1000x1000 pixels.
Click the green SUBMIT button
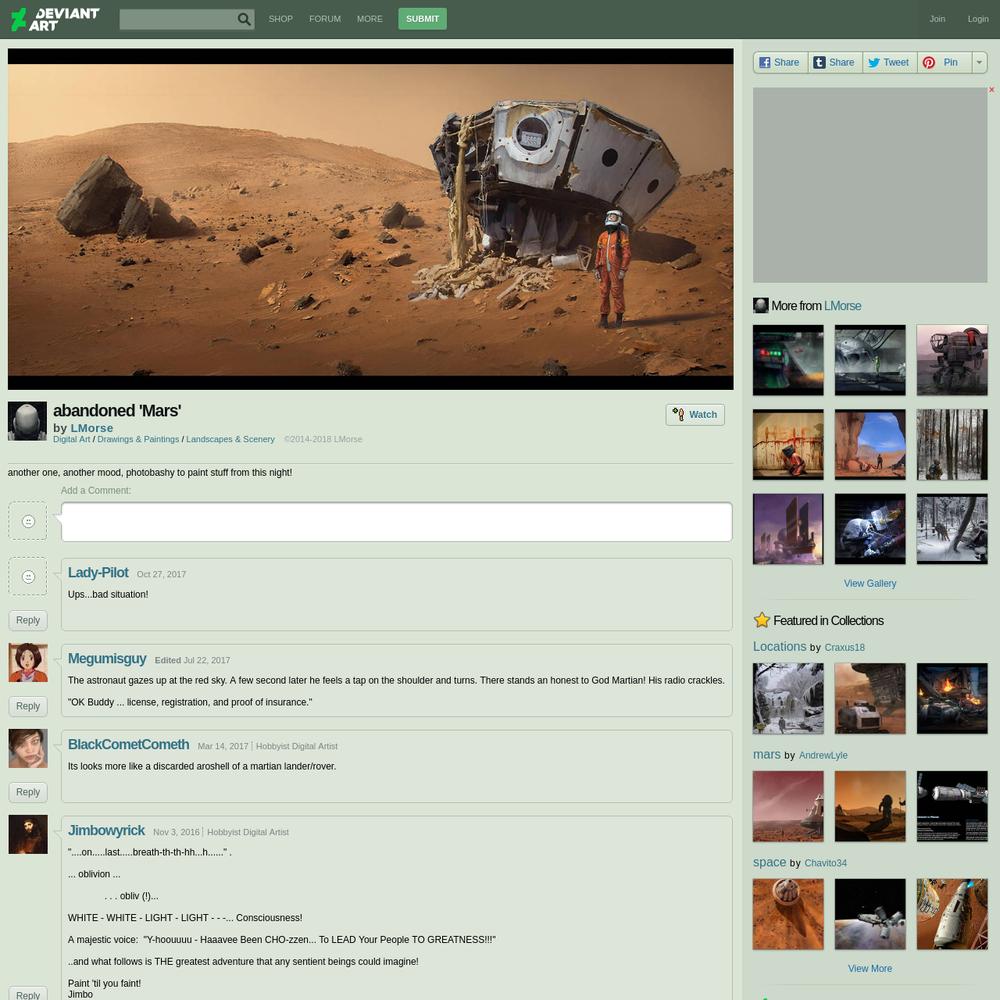pos(422,19)
